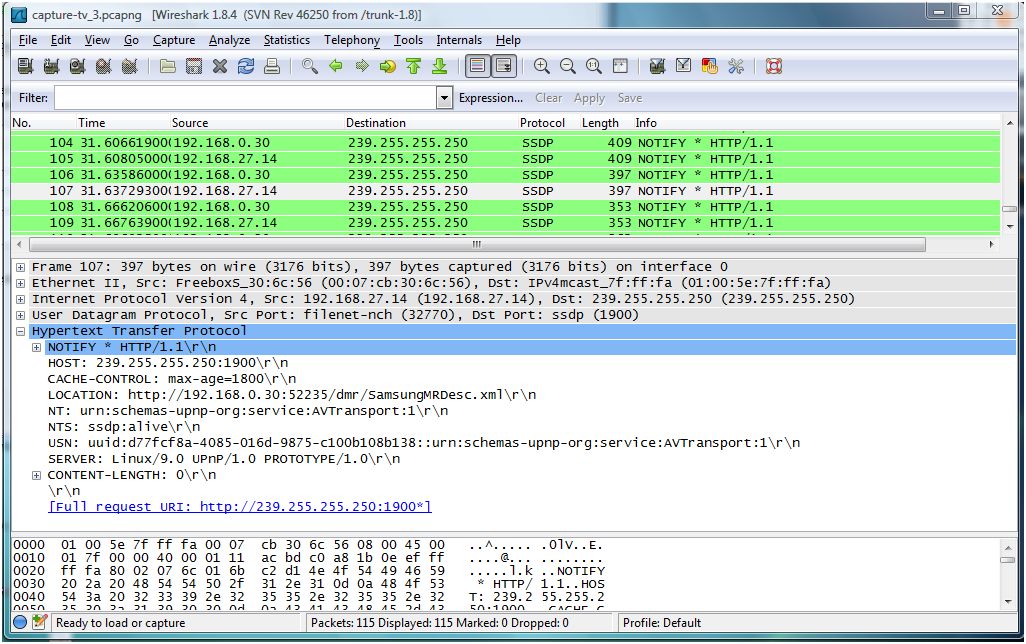Click the Apply filter button

pyautogui.click(x=589, y=98)
